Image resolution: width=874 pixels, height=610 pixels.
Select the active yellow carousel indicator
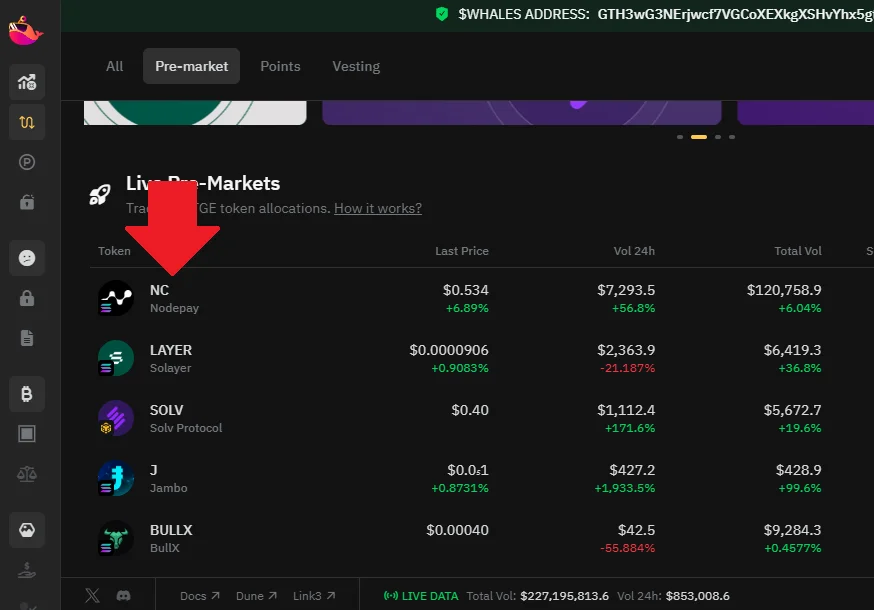tap(699, 137)
